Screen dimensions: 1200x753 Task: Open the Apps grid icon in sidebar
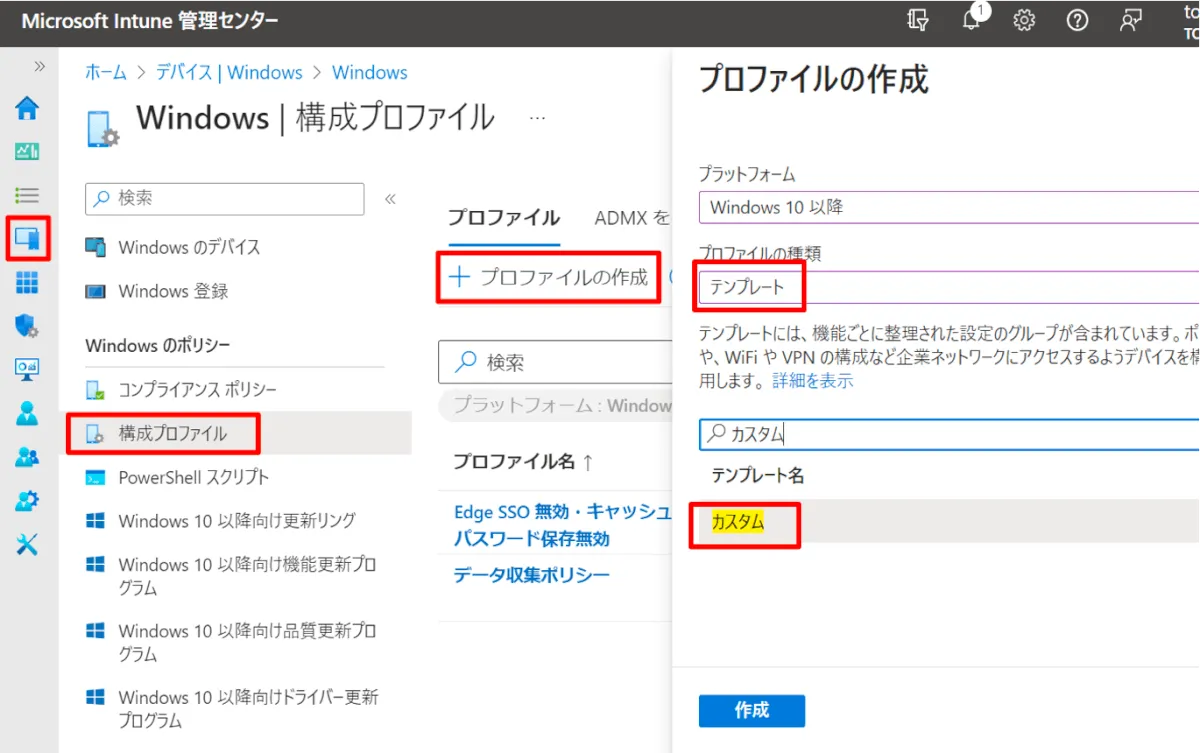pos(27,283)
